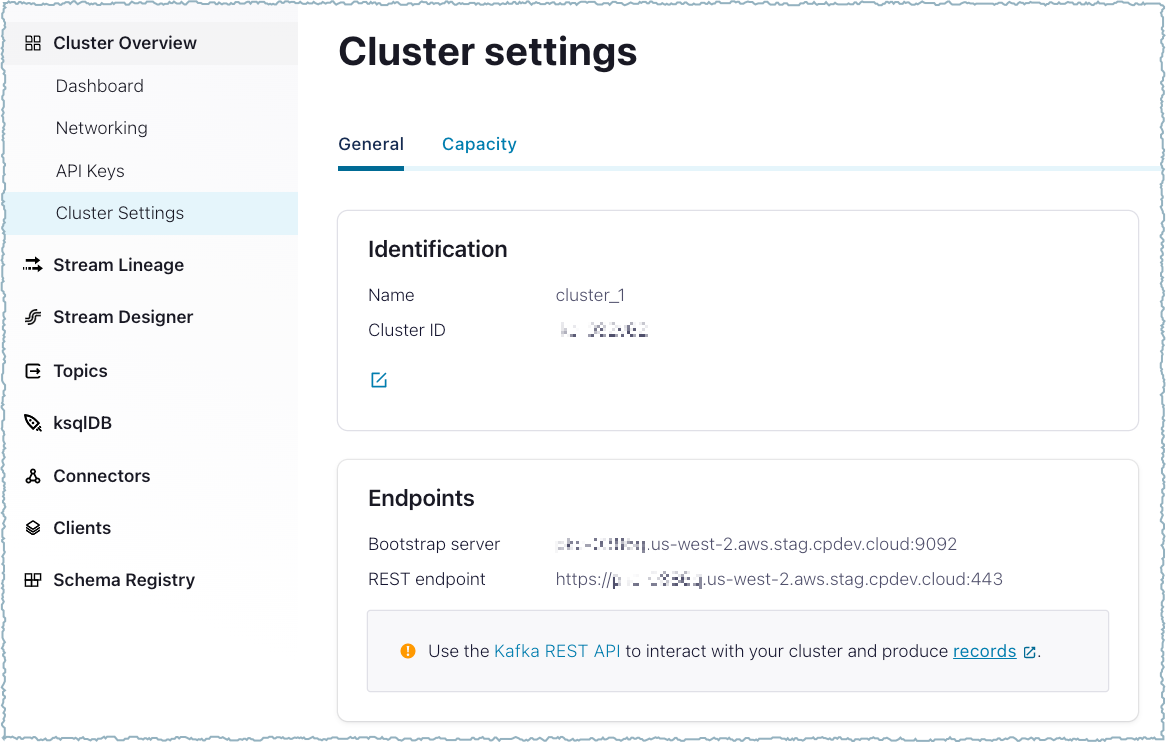This screenshot has width=1166, height=742.
Task: Click the Stream Designer icon
Action: point(33,317)
